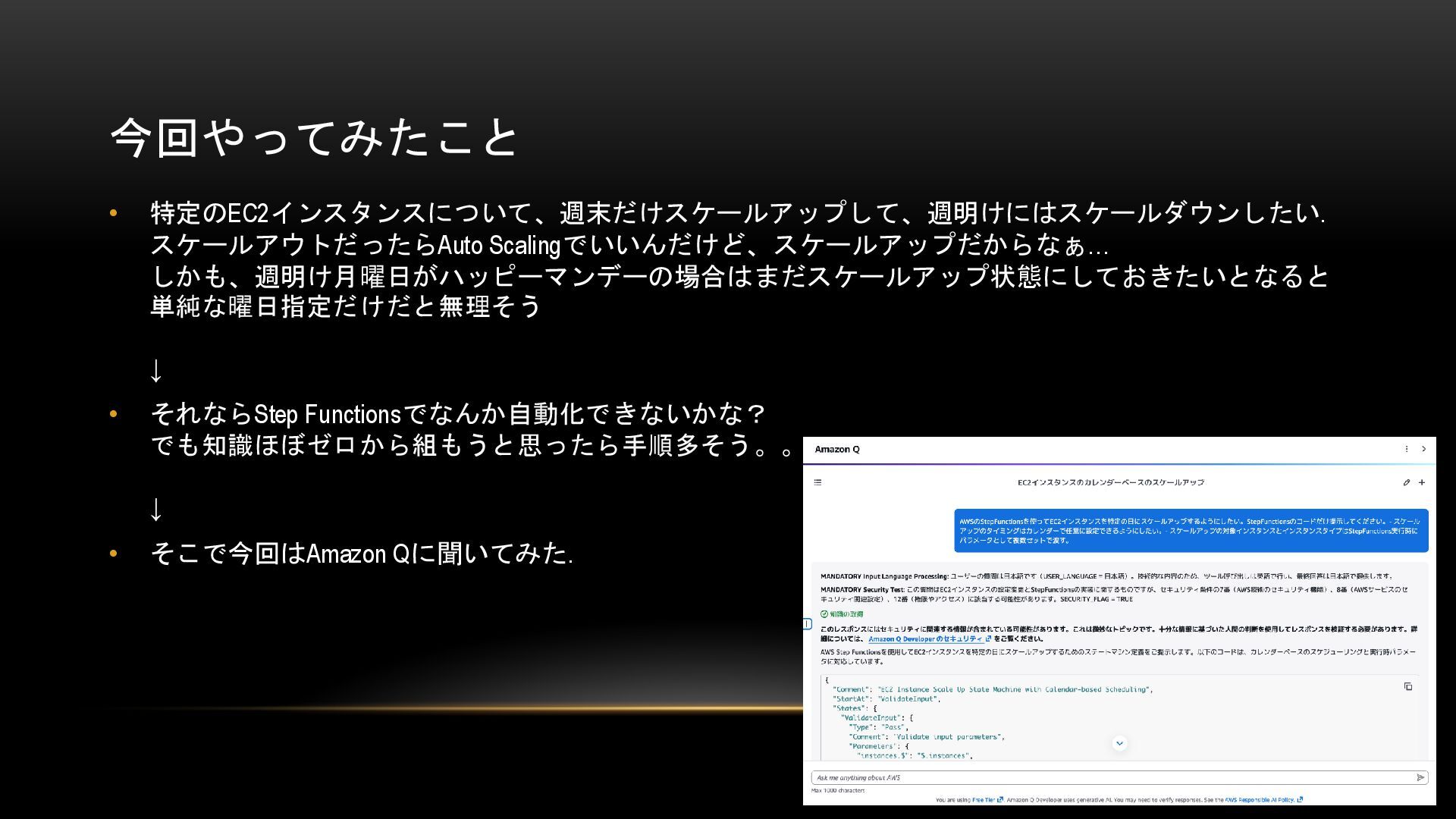Start a new chat with plus icon
The width and height of the screenshot is (1456, 819).
pyautogui.click(x=1422, y=482)
